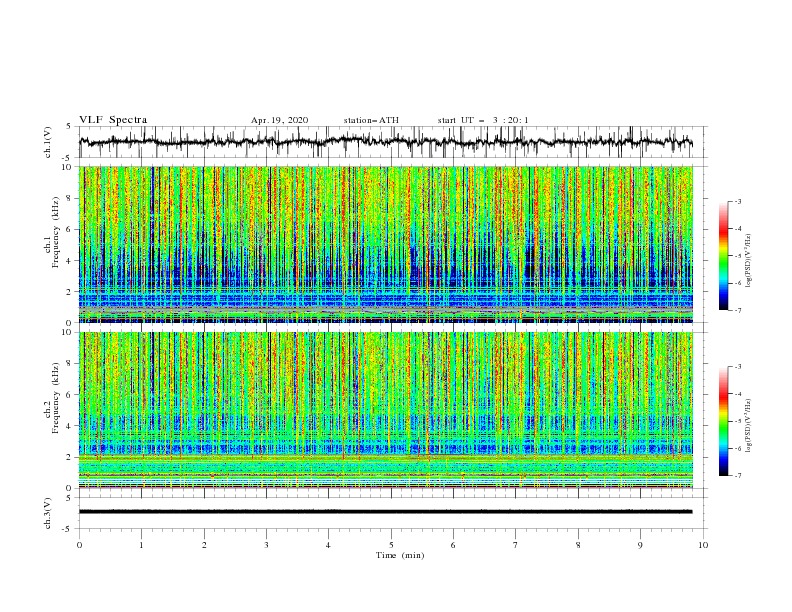Click the "-3" label on ch.2 color bar
The height and width of the screenshot is (612, 792).
738,367
